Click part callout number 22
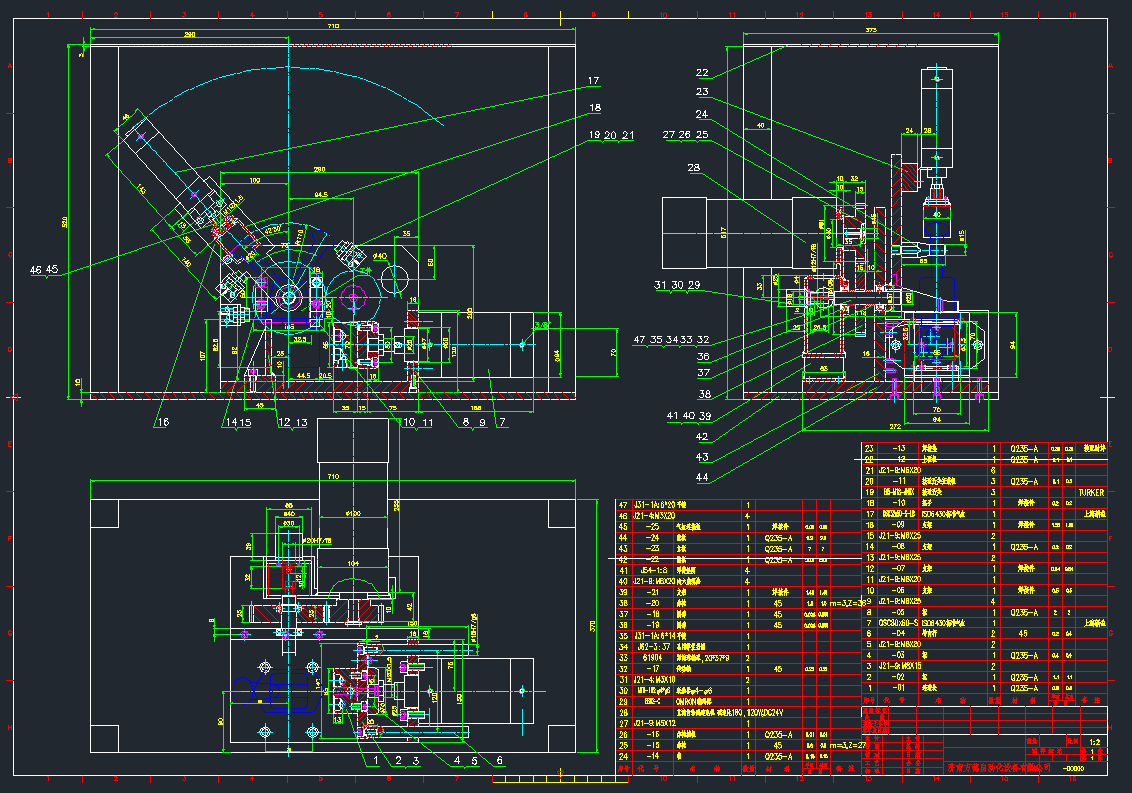Viewport: 1132px width, 793px height. click(x=702, y=73)
